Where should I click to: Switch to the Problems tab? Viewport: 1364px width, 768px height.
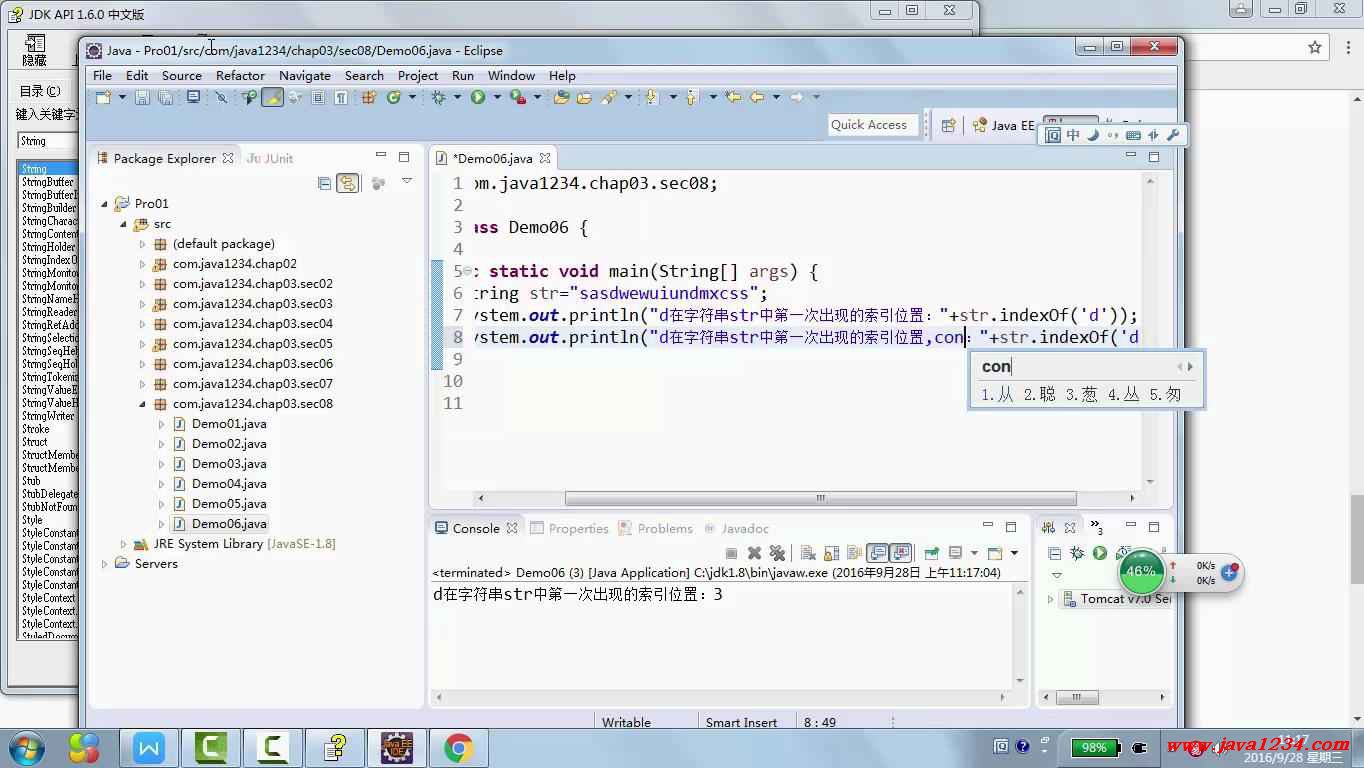tap(656, 528)
